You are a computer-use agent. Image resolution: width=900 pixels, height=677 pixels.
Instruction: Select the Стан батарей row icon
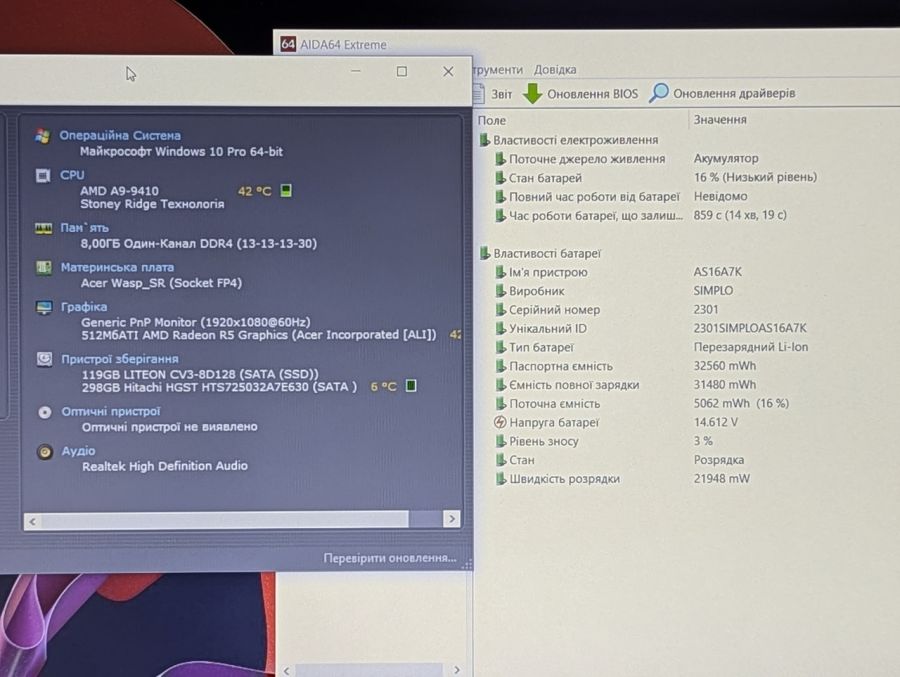501,178
